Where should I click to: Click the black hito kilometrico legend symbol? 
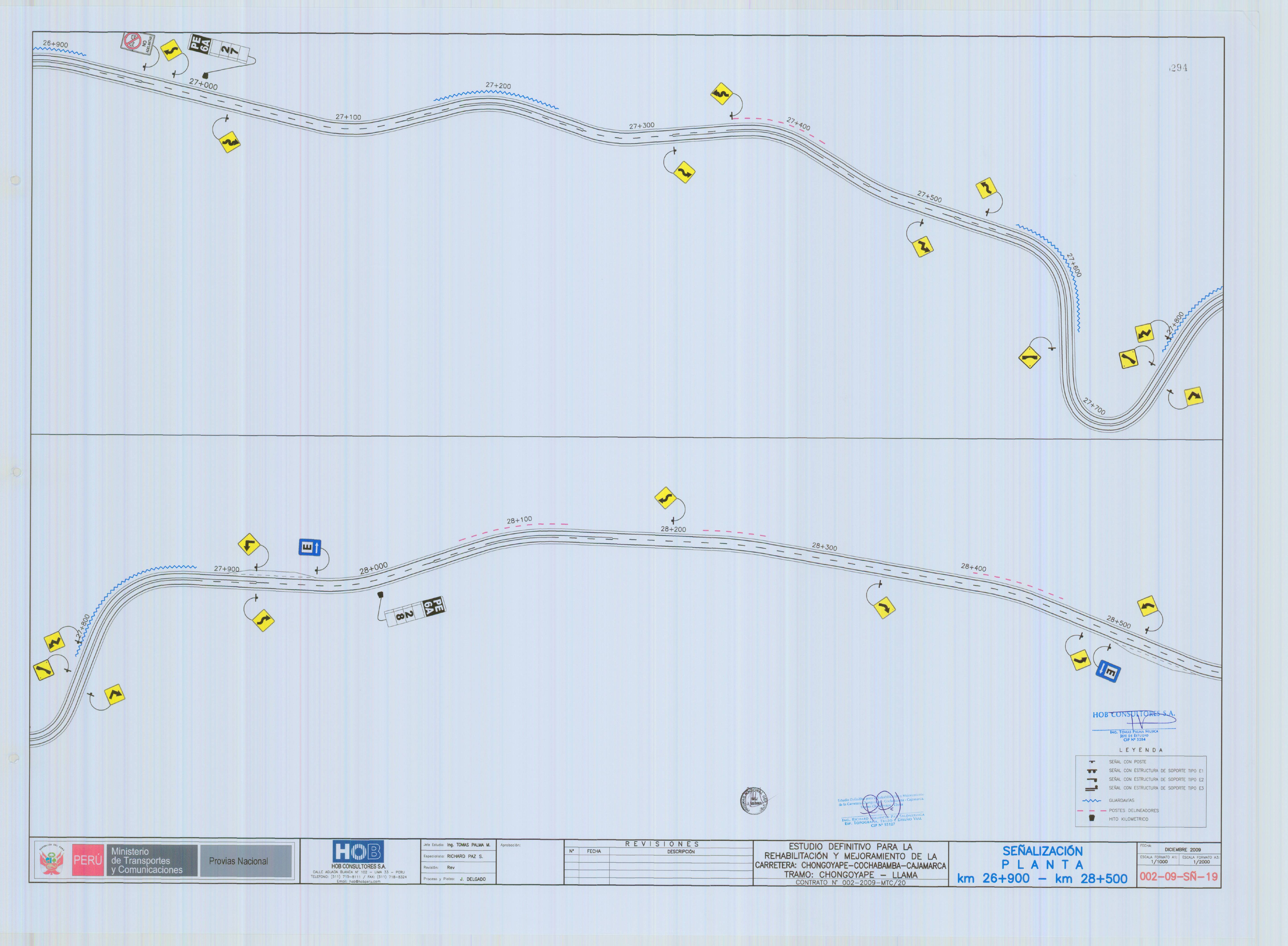click(x=1092, y=819)
